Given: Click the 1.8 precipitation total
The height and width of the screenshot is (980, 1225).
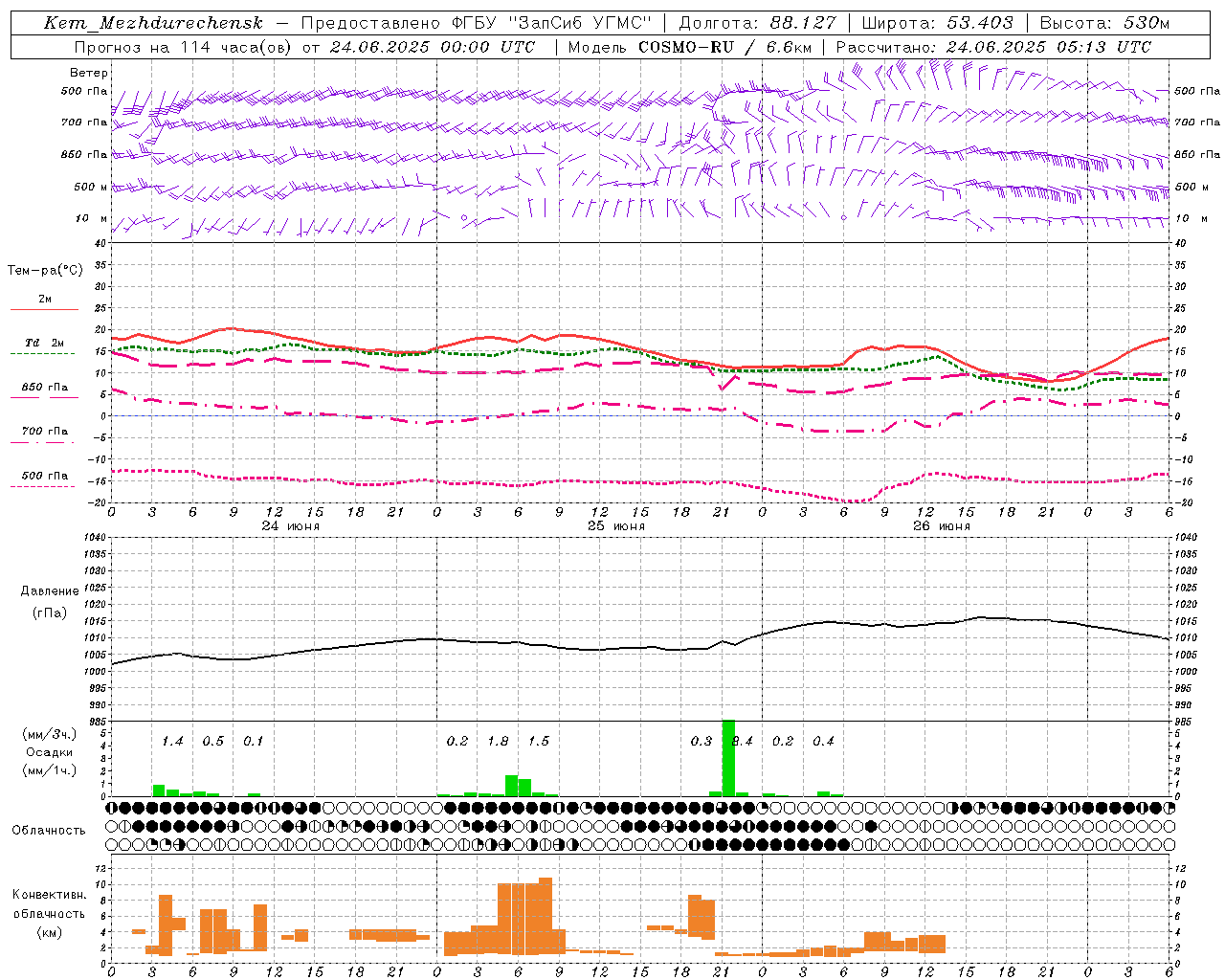Looking at the screenshot, I should coord(498,742).
